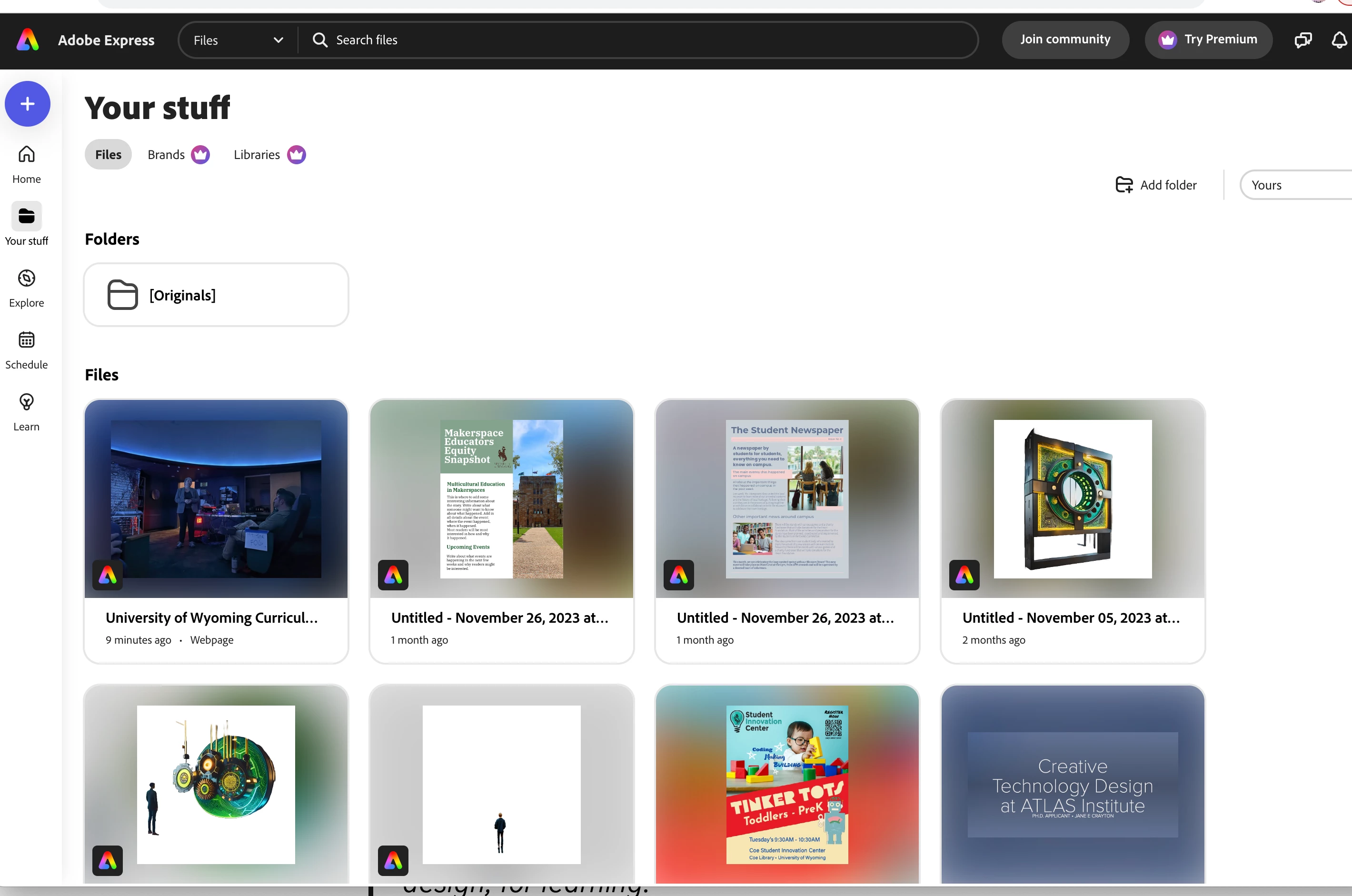Click the blue plus create button

pos(28,104)
